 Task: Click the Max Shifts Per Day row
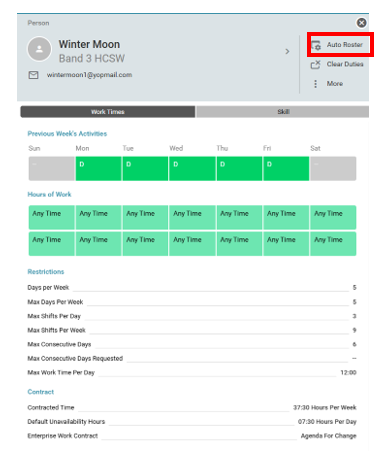coord(192,316)
